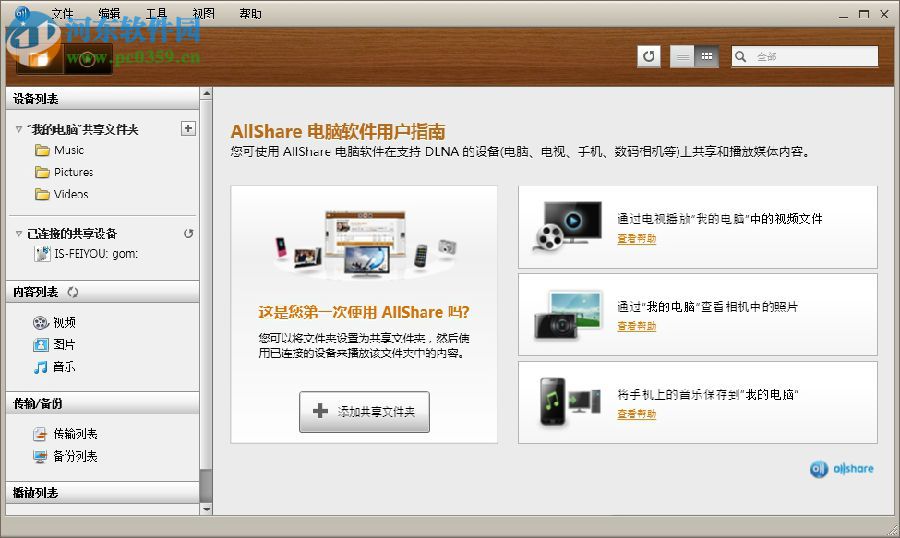This screenshot has width=900, height=538.
Task: Click the picture category icon
Action: pyautogui.click(x=41, y=345)
